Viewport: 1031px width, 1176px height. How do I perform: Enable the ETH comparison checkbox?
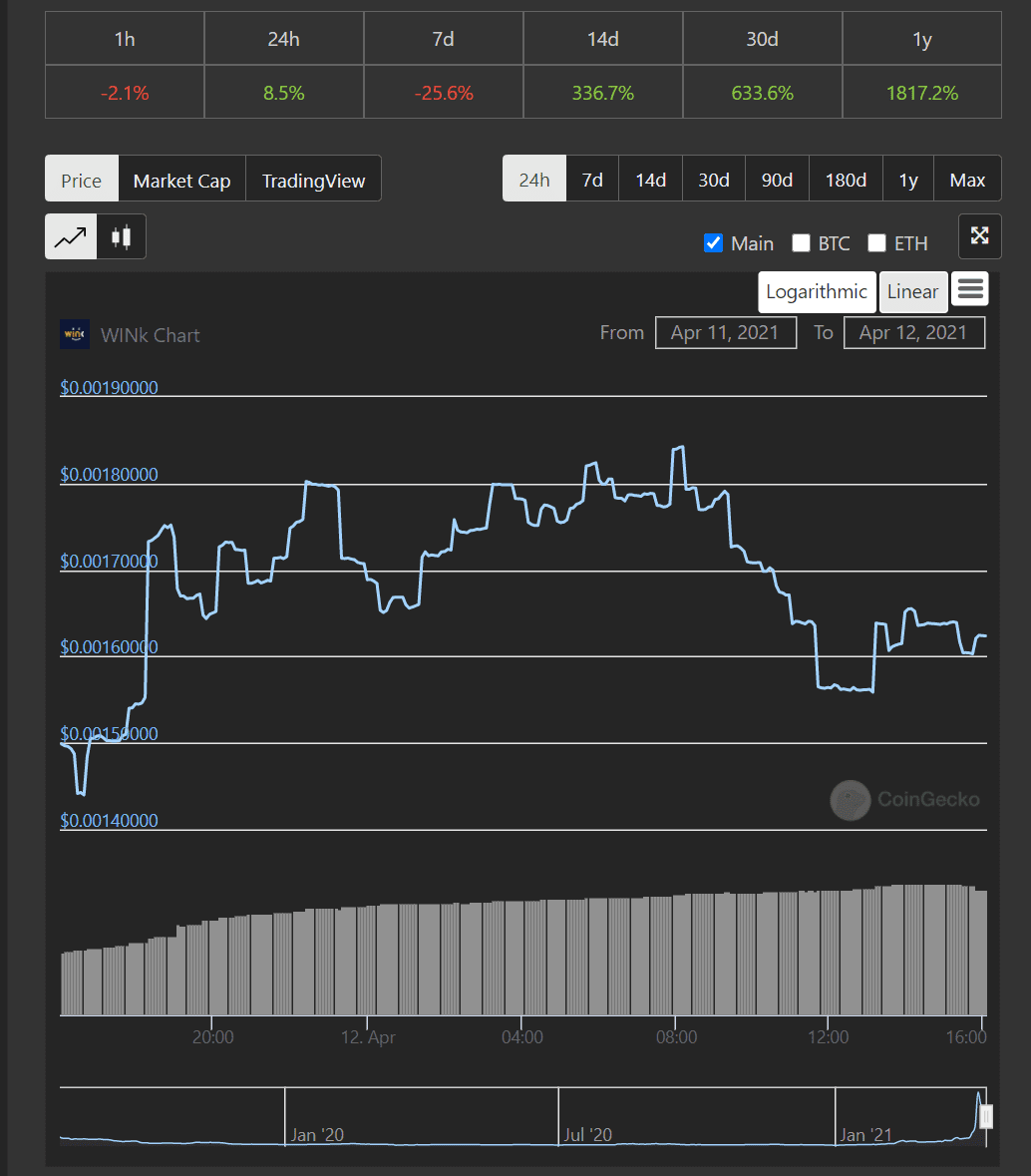[876, 243]
